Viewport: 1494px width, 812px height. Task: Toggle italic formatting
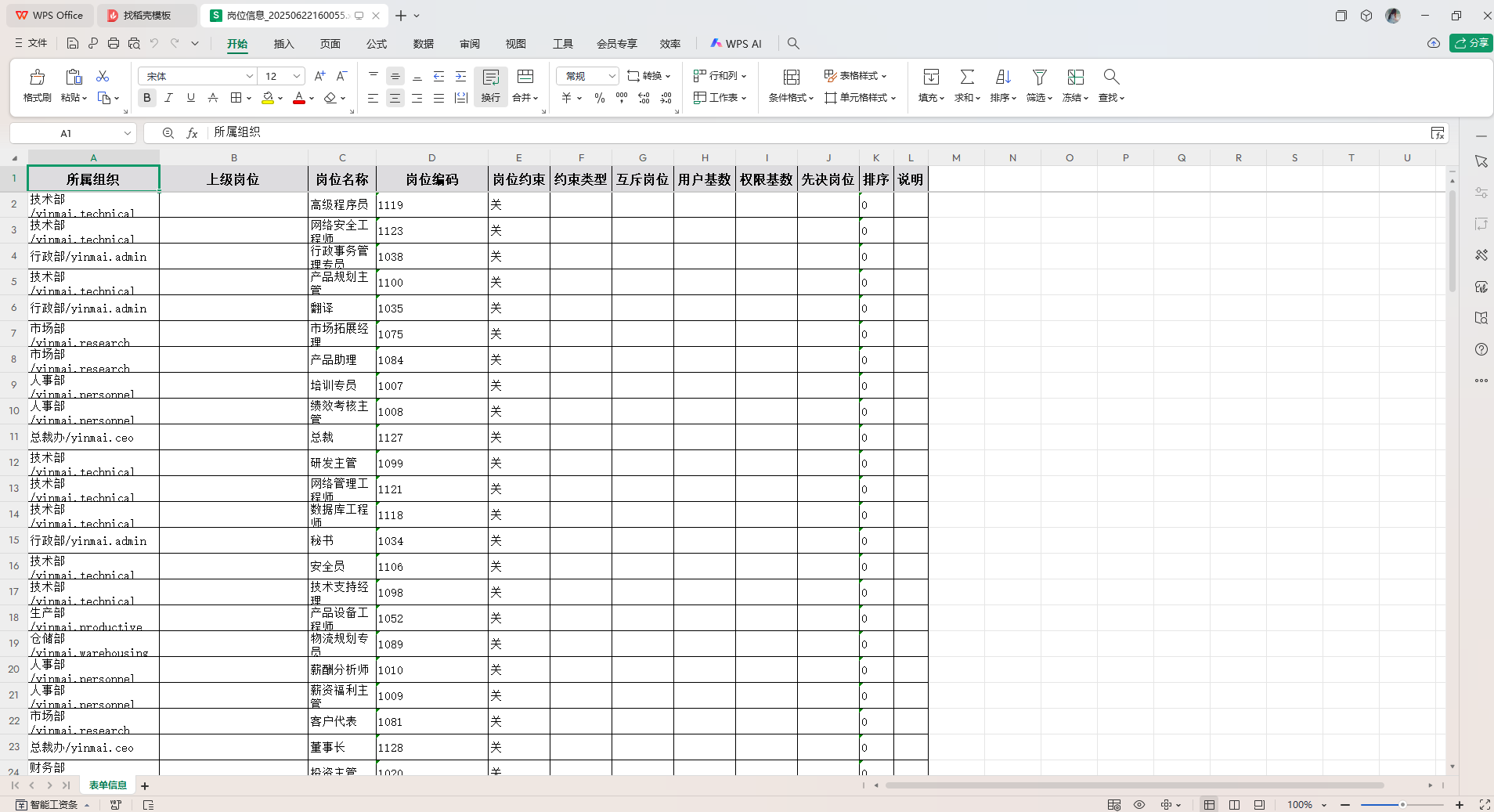pyautogui.click(x=168, y=98)
